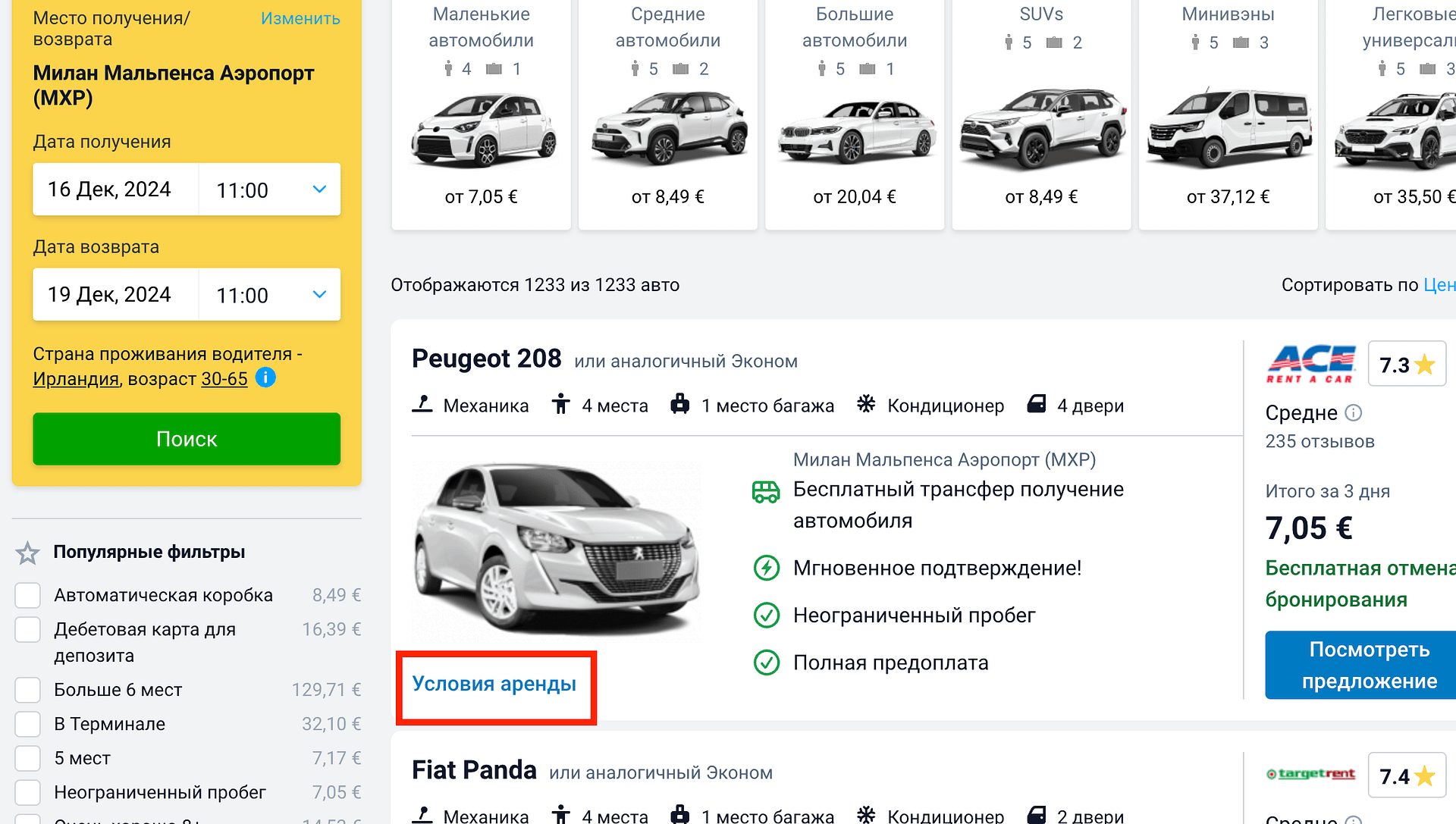This screenshot has height=824, width=1456.
Task: Click info icon next to Средне rating
Action: tap(1354, 413)
